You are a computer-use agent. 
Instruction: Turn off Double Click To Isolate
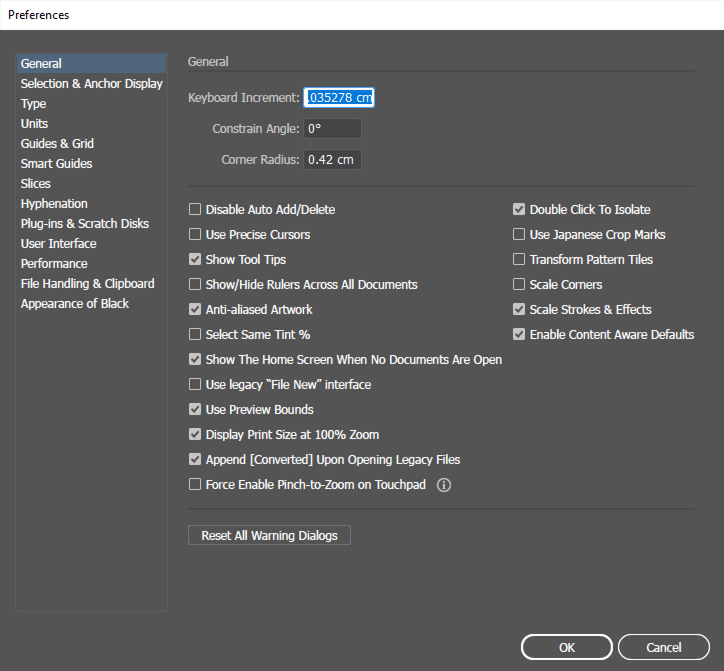coord(519,210)
